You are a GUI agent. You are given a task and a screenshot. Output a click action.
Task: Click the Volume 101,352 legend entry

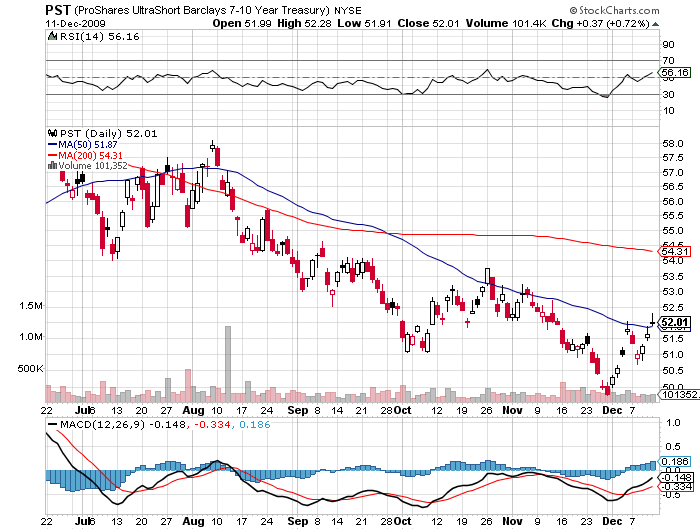93,166
